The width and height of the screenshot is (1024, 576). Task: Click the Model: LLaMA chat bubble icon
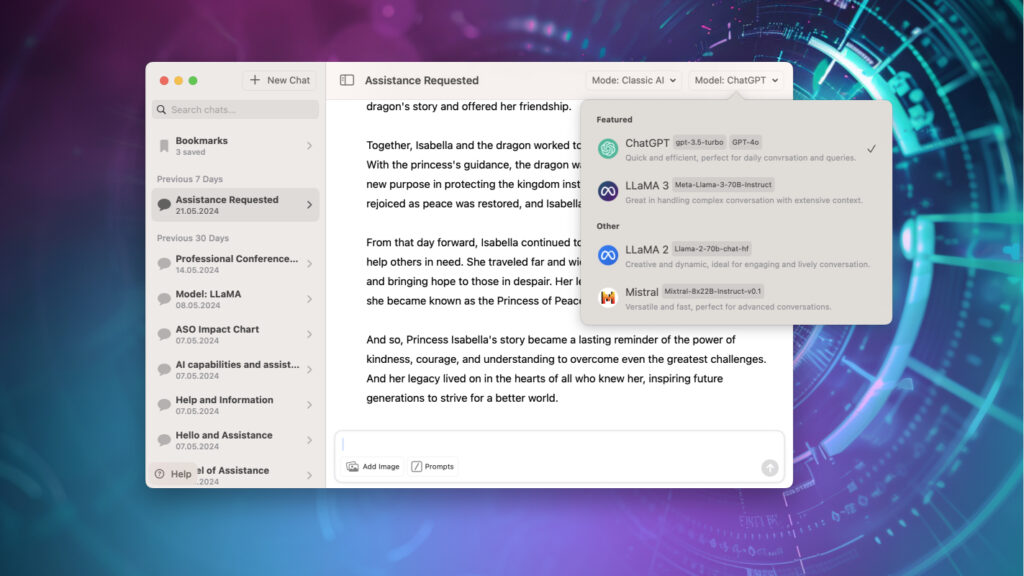click(164, 299)
